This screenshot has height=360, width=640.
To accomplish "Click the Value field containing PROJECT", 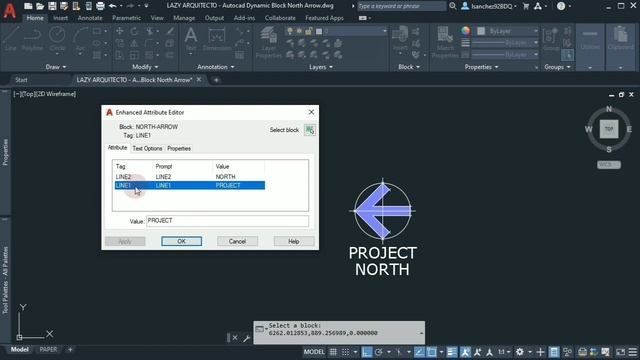I will 227,221.
